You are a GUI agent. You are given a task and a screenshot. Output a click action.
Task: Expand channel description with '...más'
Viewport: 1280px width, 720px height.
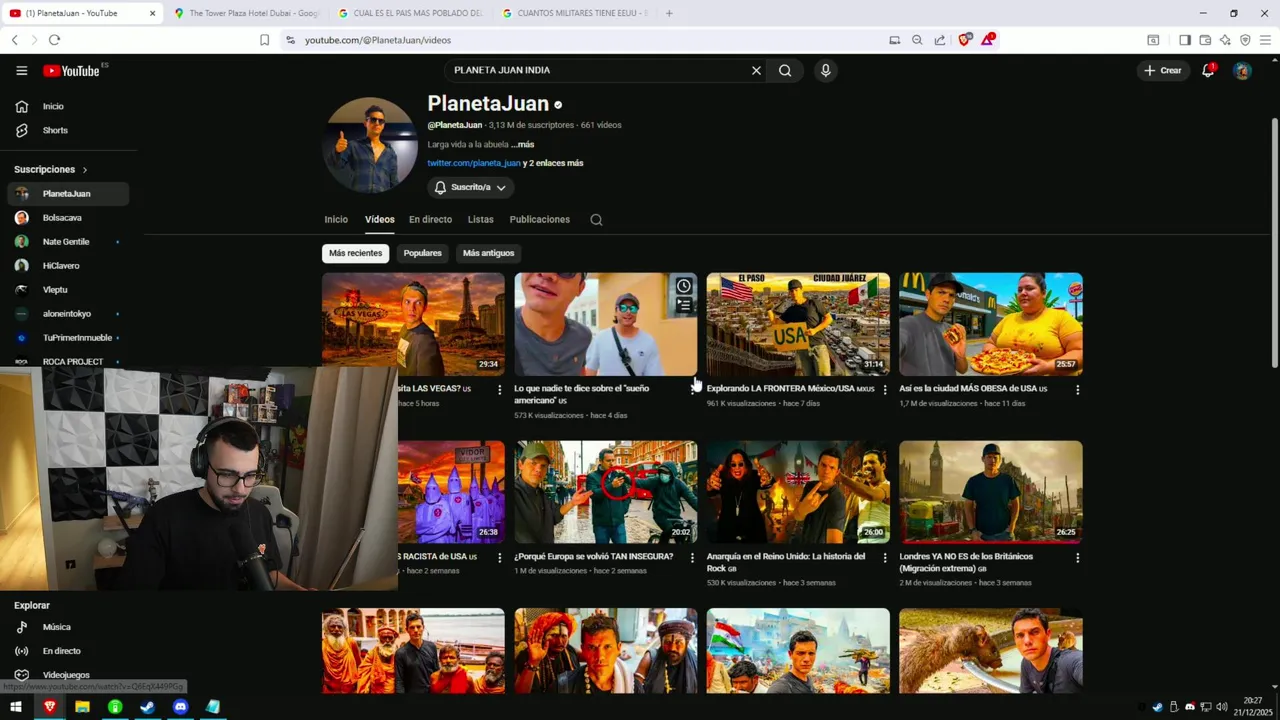pos(522,144)
